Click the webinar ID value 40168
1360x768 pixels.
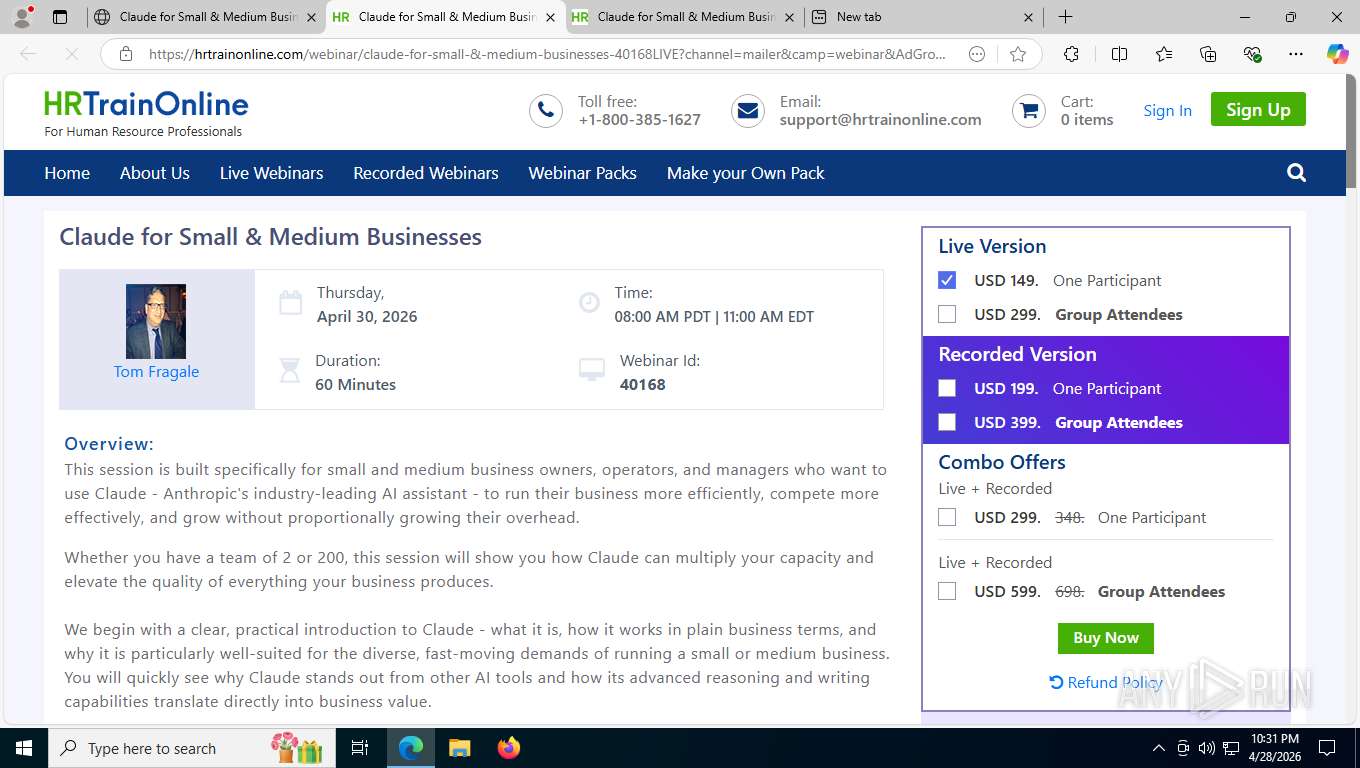coord(643,385)
